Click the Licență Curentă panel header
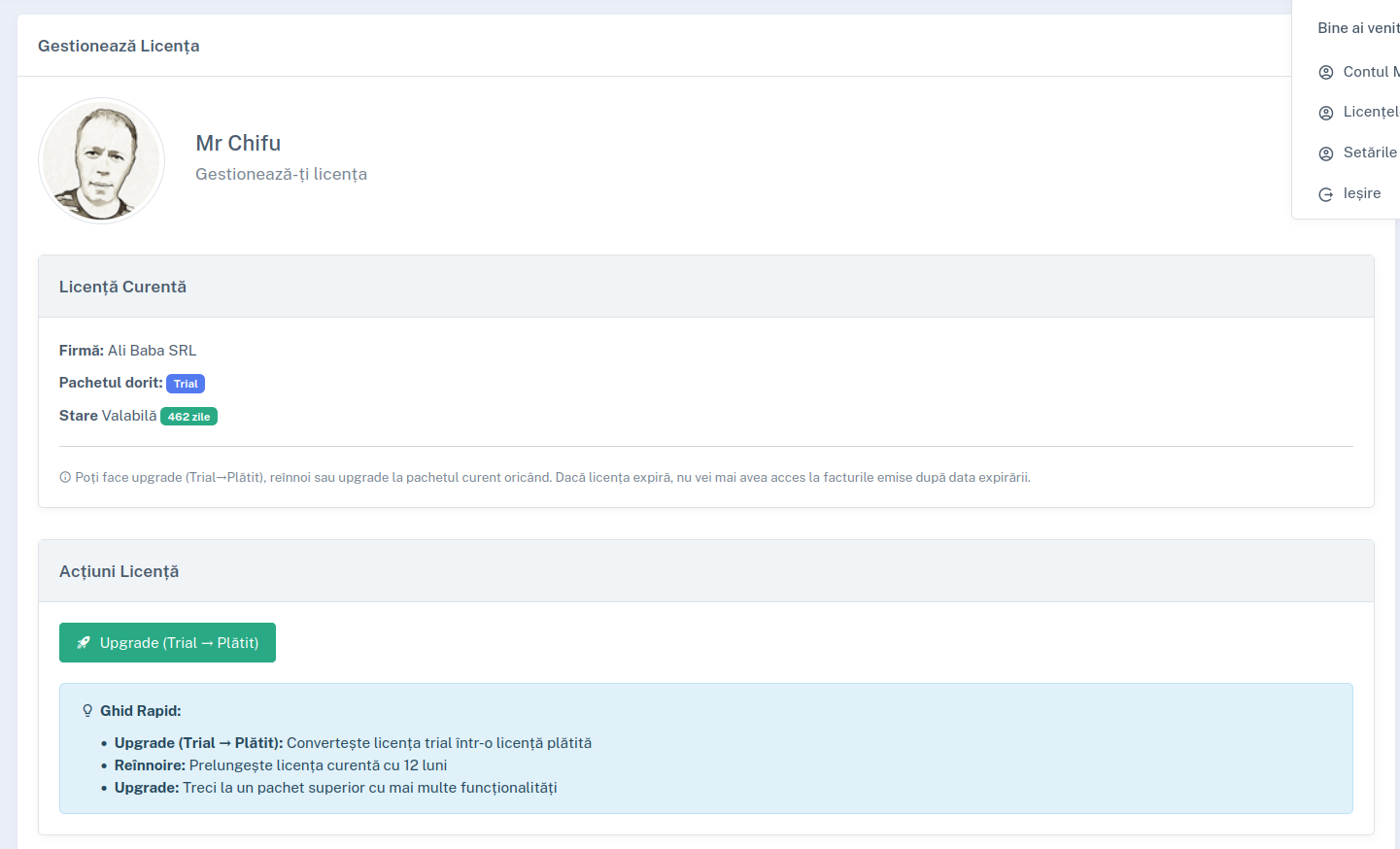Screen dimensions: 1400x849 [122, 287]
